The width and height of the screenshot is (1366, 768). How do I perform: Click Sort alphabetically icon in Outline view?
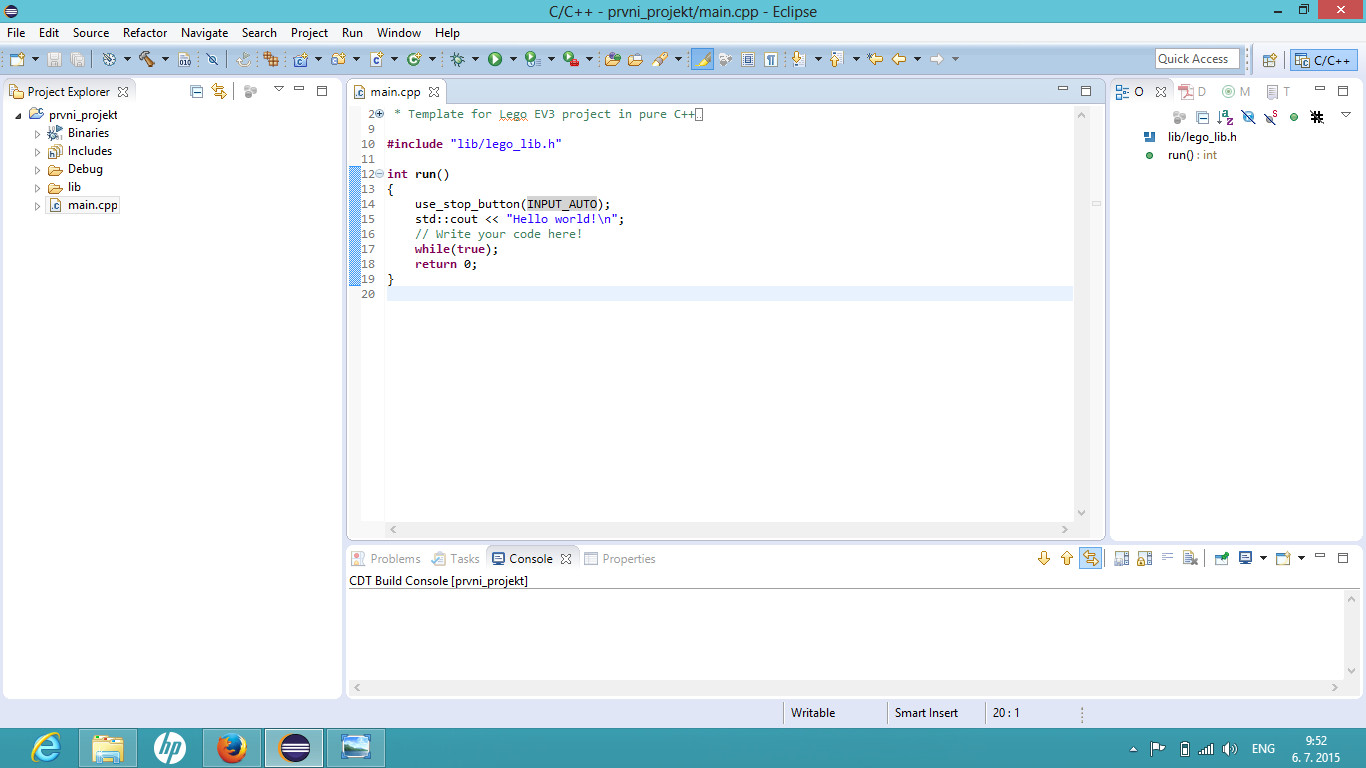click(1225, 118)
